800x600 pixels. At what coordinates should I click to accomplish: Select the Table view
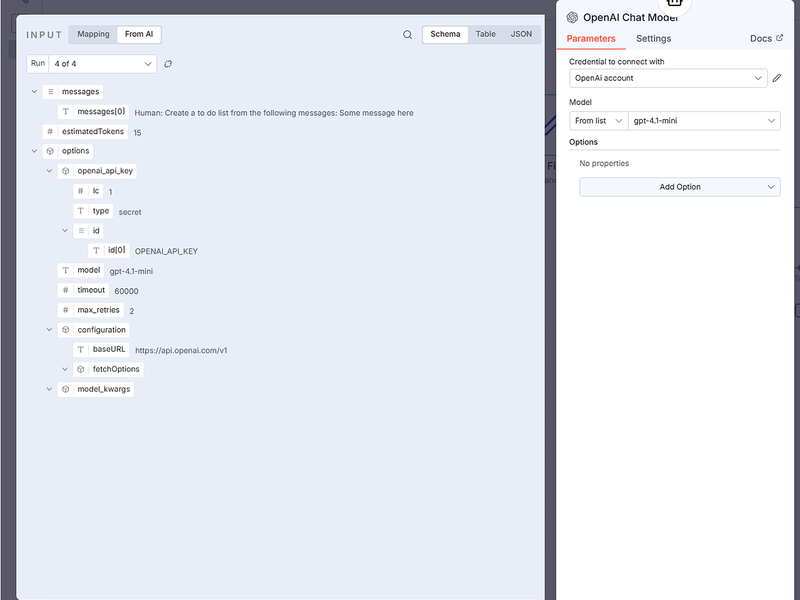click(486, 34)
